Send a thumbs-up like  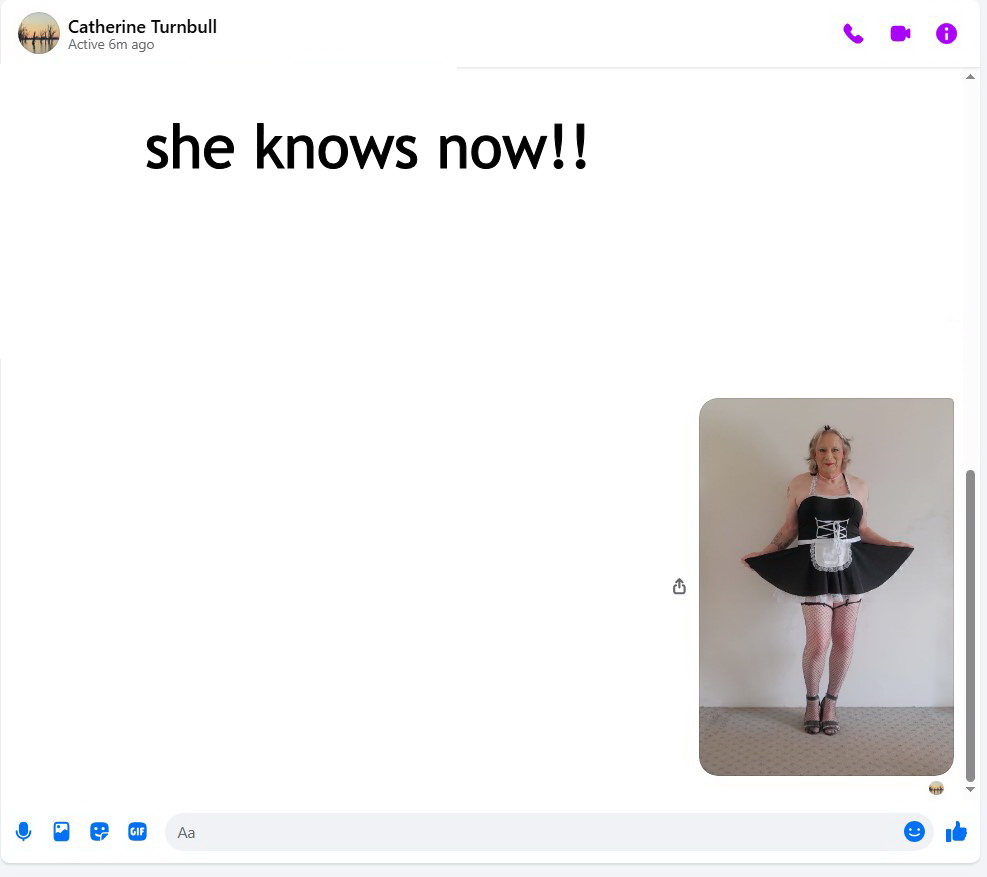[956, 832]
